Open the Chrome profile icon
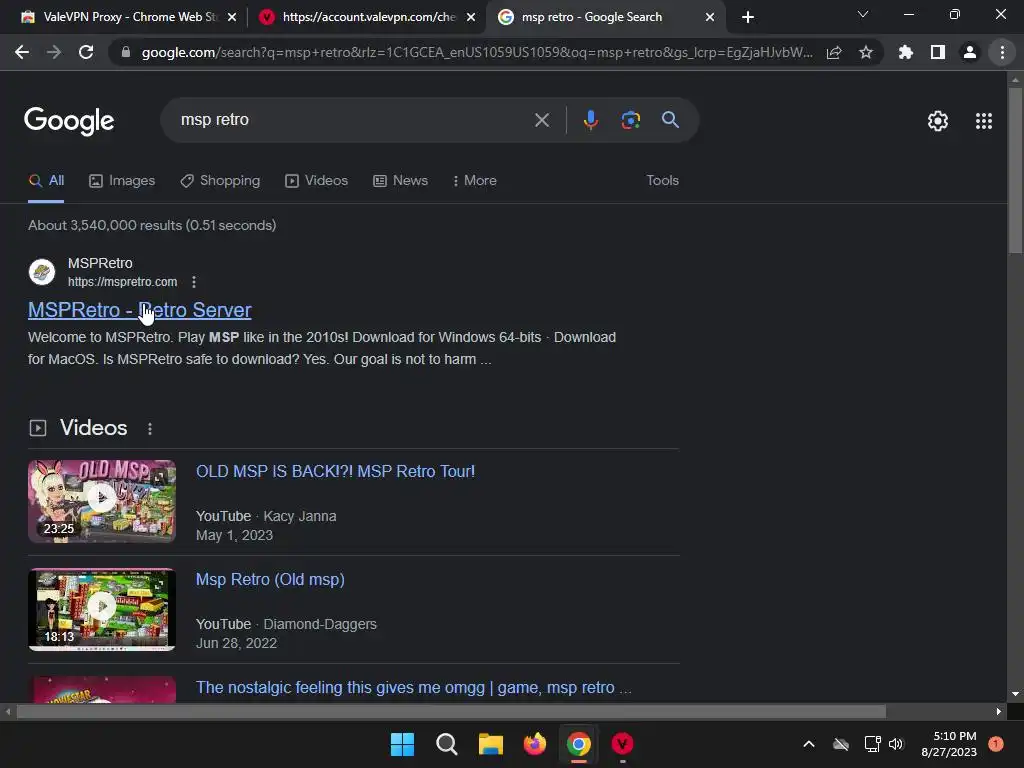 970,52
